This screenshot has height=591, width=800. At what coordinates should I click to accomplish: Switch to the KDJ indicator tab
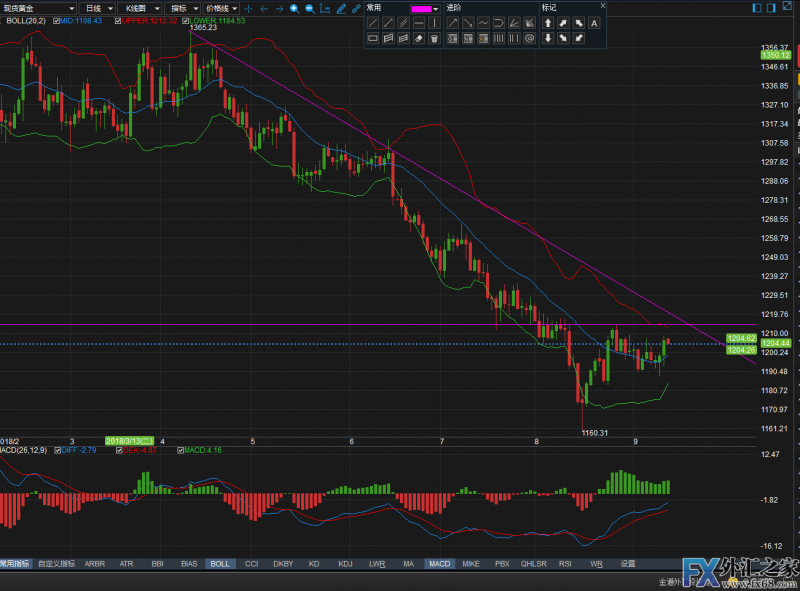coord(345,564)
